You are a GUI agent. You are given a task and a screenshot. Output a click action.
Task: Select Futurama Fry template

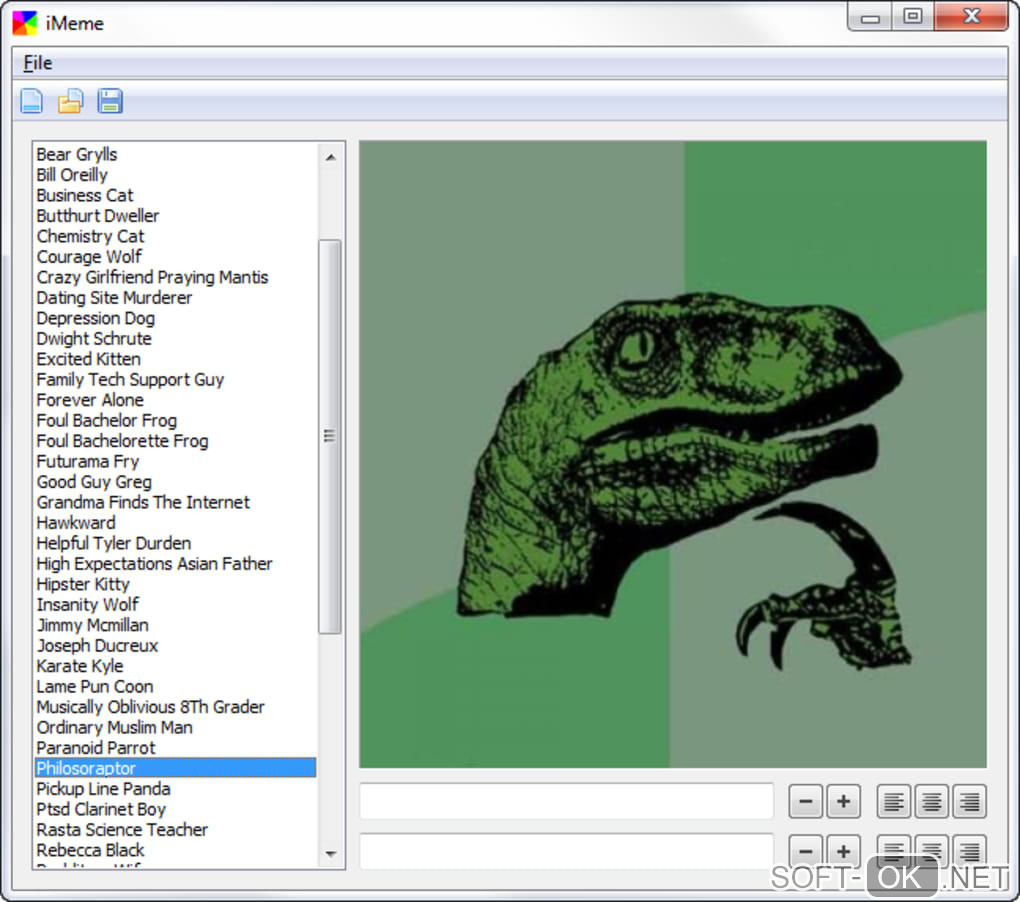[175, 462]
